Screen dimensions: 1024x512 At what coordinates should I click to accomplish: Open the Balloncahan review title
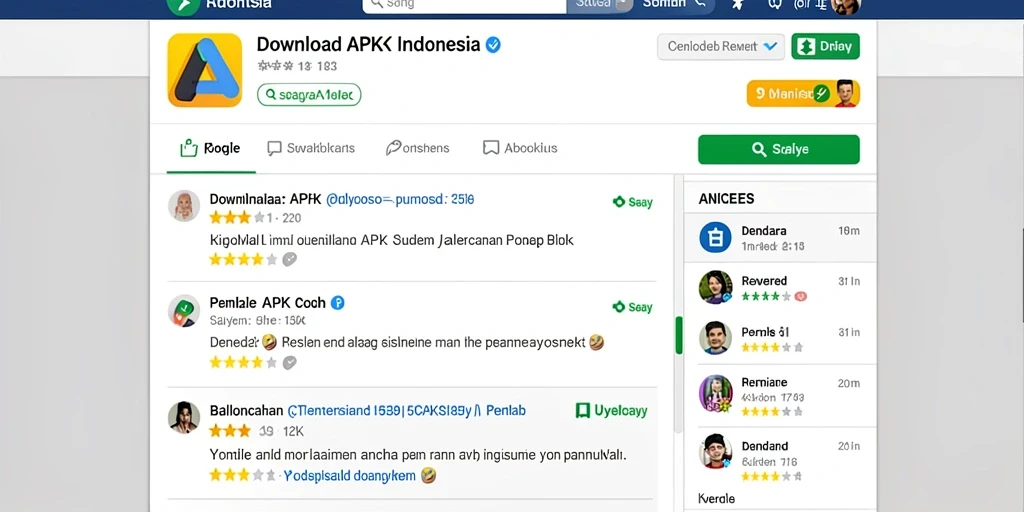point(246,411)
